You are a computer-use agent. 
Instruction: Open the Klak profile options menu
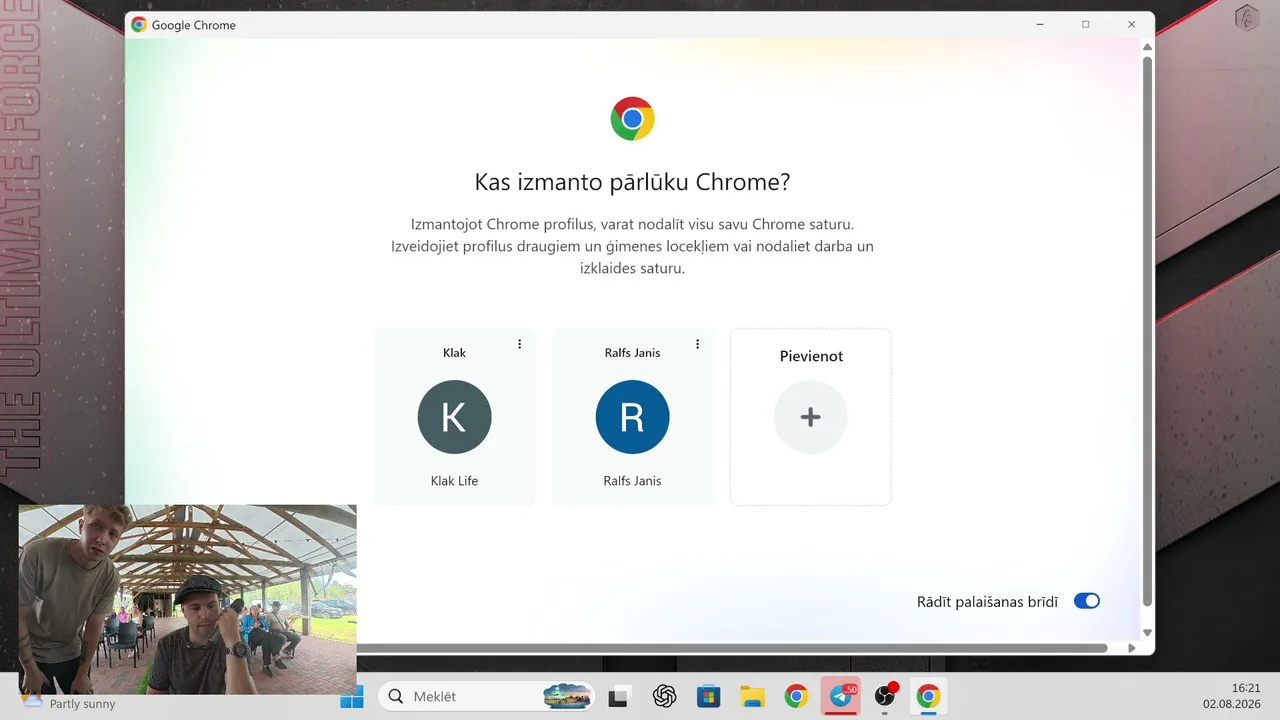[519, 344]
